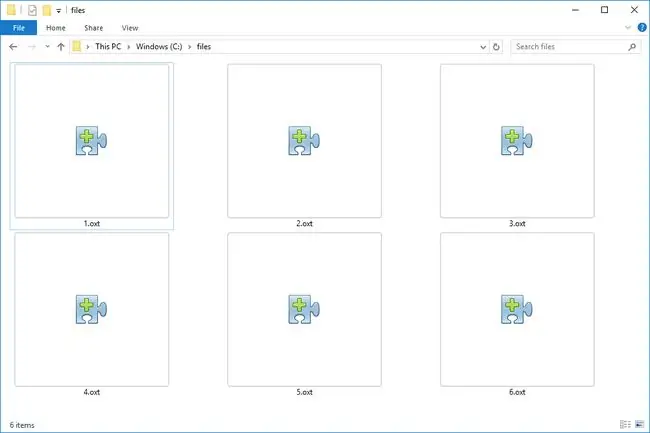Expand the chevron before This PC

[x=87, y=47]
